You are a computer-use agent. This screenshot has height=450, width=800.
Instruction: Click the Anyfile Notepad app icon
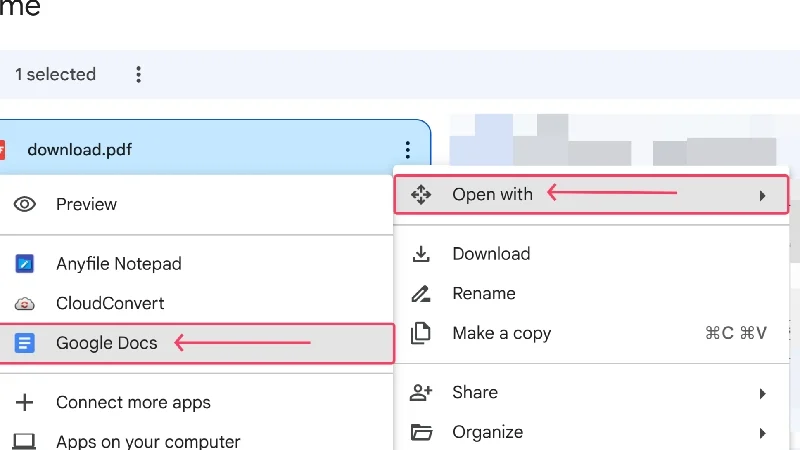pyautogui.click(x=25, y=264)
